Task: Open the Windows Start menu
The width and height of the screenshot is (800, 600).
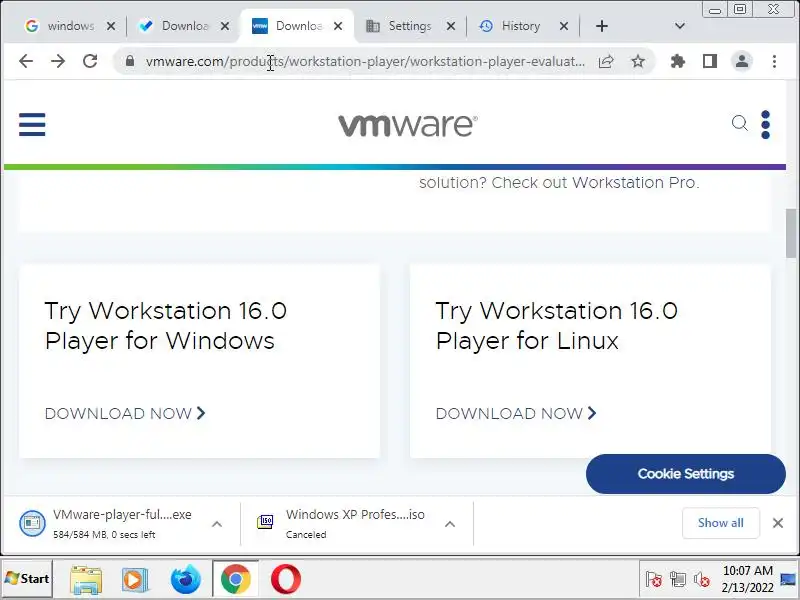Action: [x=27, y=579]
